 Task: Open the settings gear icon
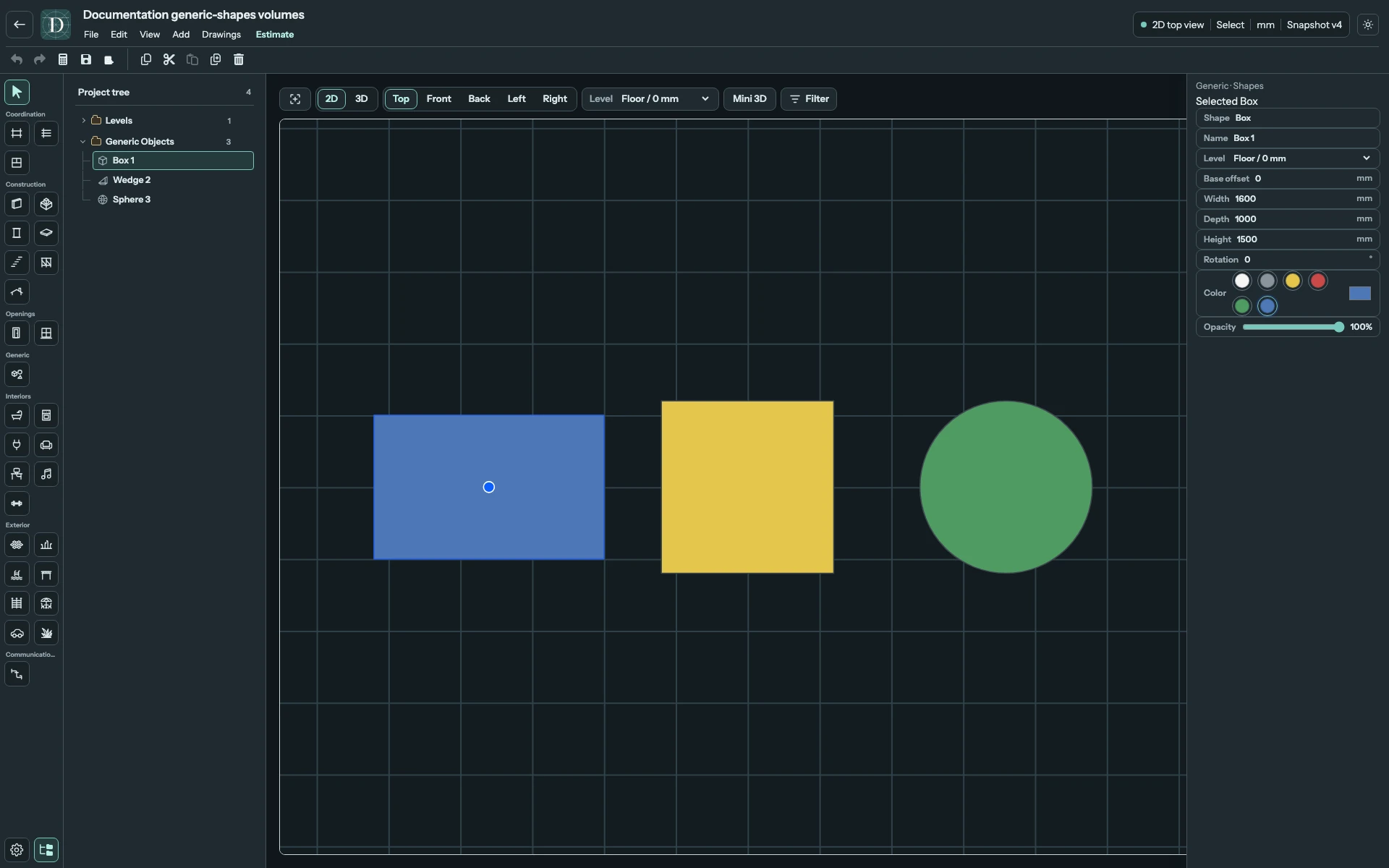[x=17, y=850]
